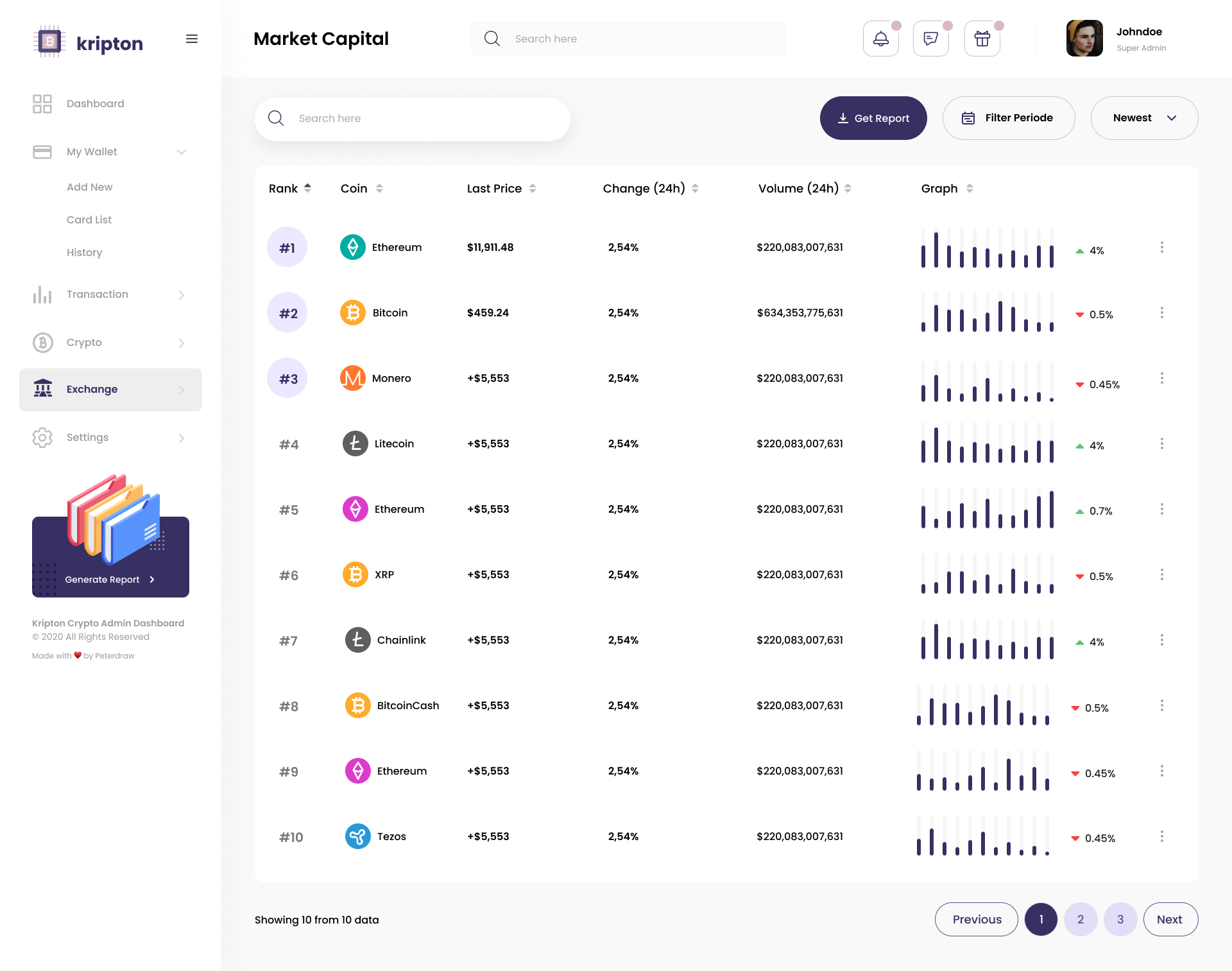Viewport: 1232px width, 971px height.
Task: Click the Litecoin coin icon in row #4
Action: (x=355, y=444)
